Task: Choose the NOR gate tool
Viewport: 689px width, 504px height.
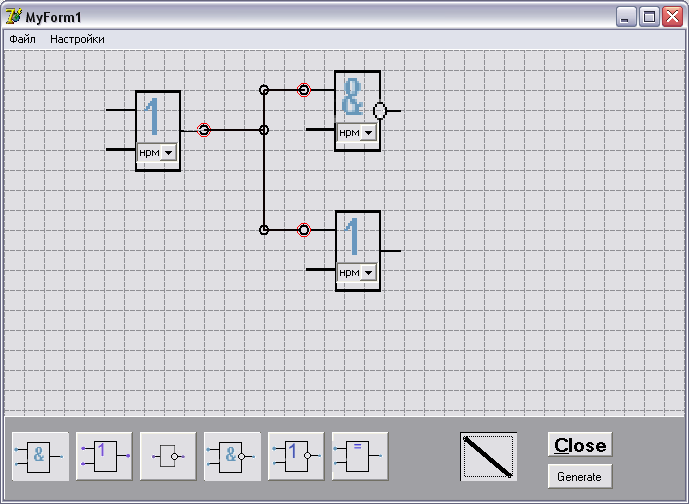Action: point(296,457)
